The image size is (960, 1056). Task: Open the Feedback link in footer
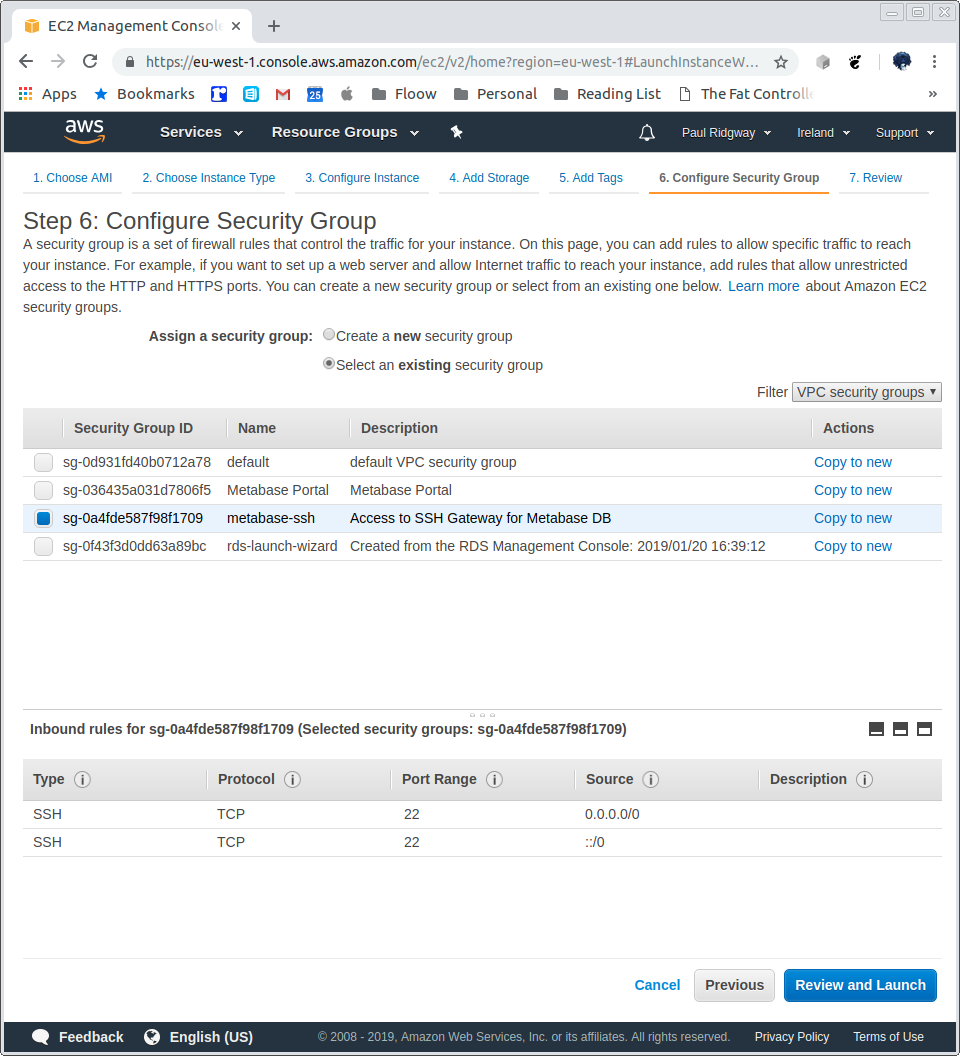point(78,1037)
